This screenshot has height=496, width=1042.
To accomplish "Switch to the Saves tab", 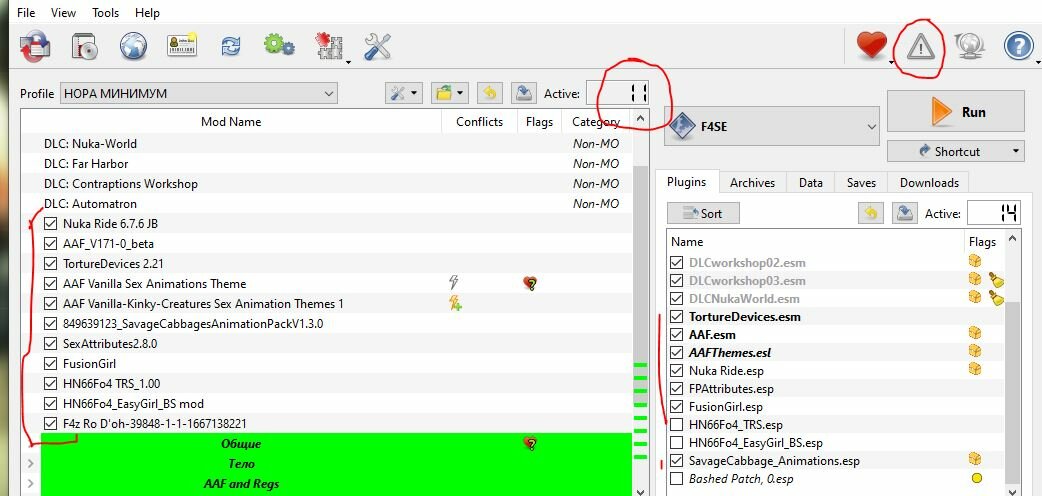I will click(x=861, y=183).
